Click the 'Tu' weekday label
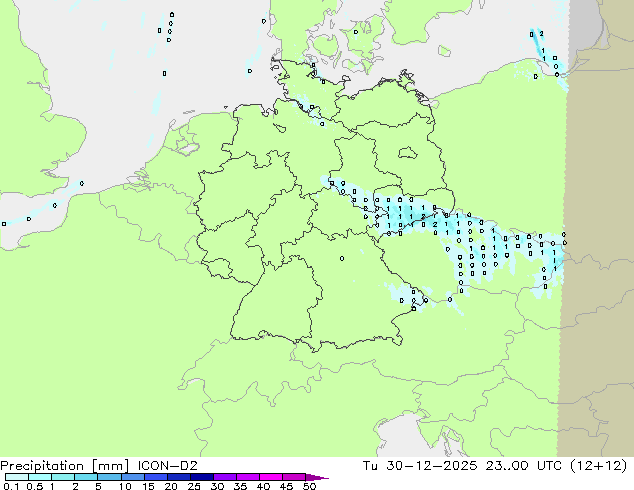Image resolution: width=634 pixels, height=490 pixels. point(370,466)
